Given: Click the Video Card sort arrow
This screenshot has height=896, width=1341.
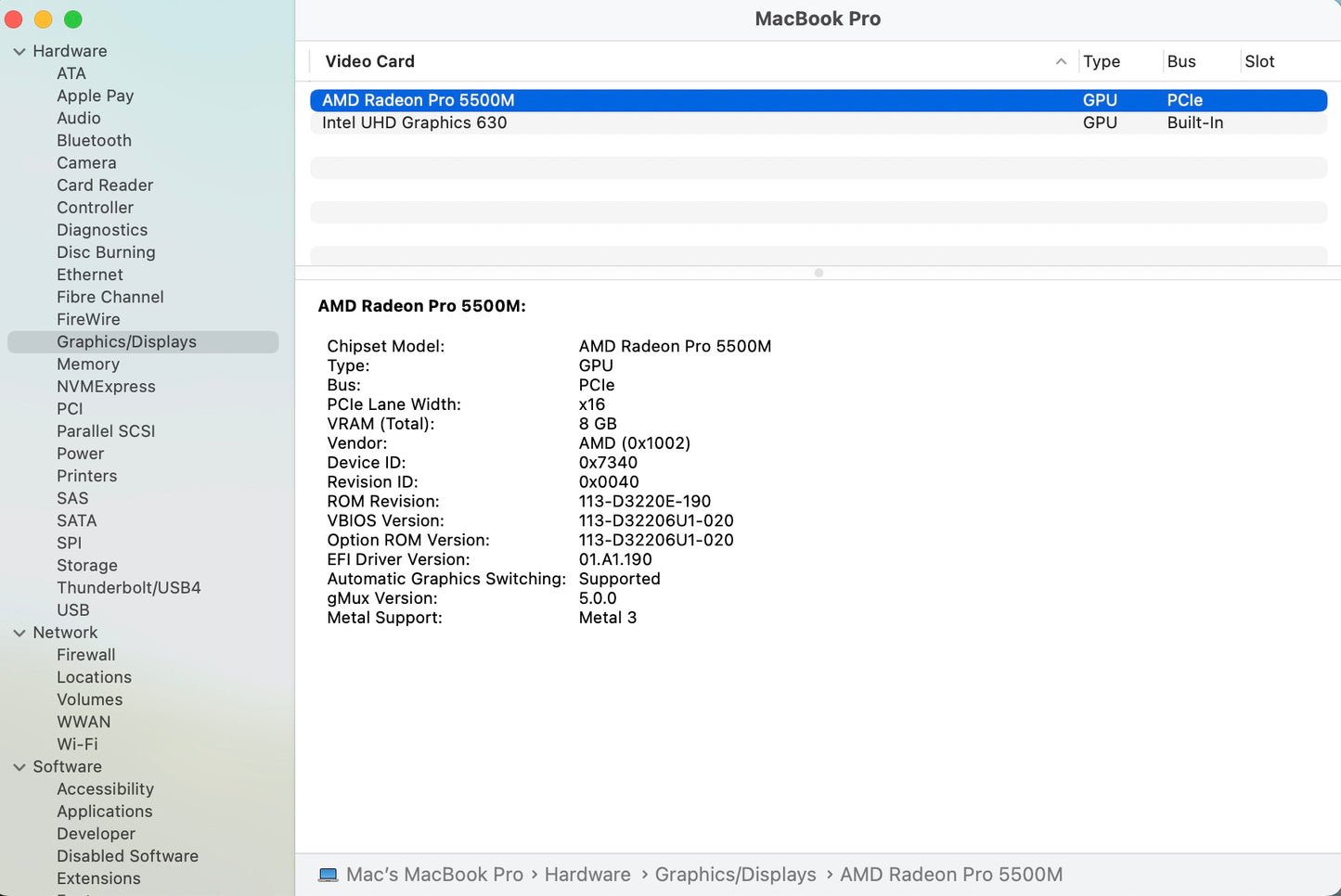Looking at the screenshot, I should (1061, 61).
